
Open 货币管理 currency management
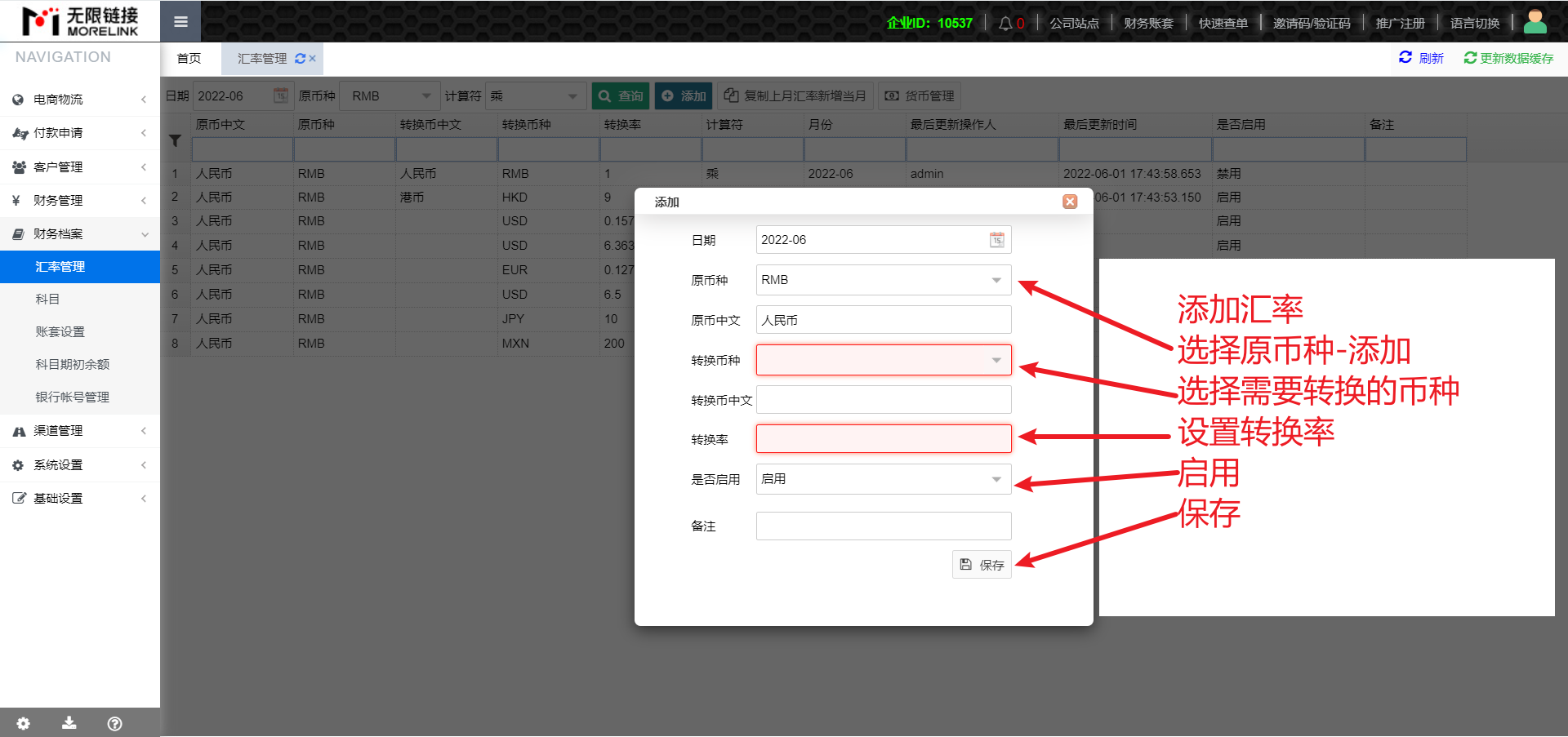tap(920, 95)
